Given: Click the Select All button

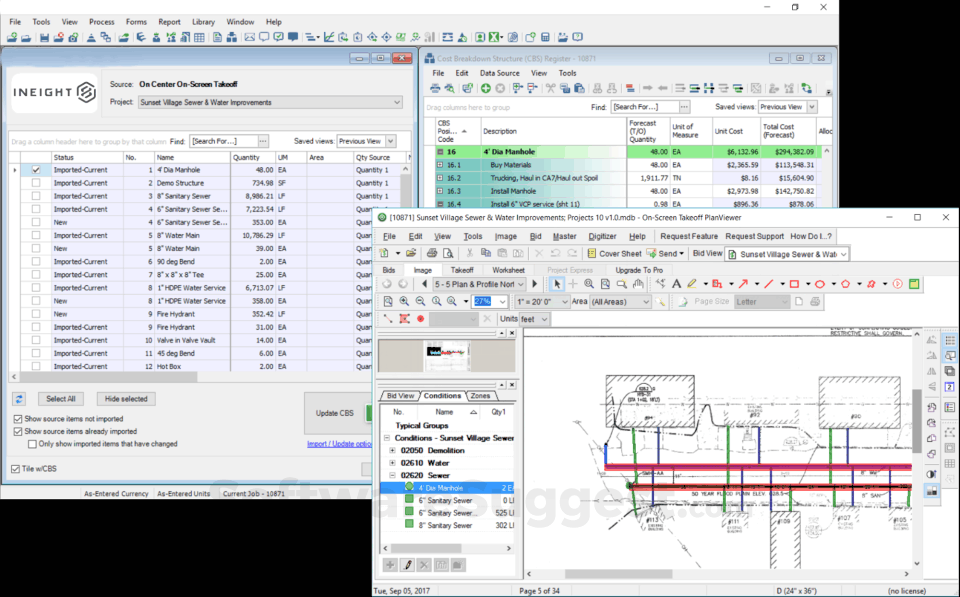Looking at the screenshot, I should point(61,399).
